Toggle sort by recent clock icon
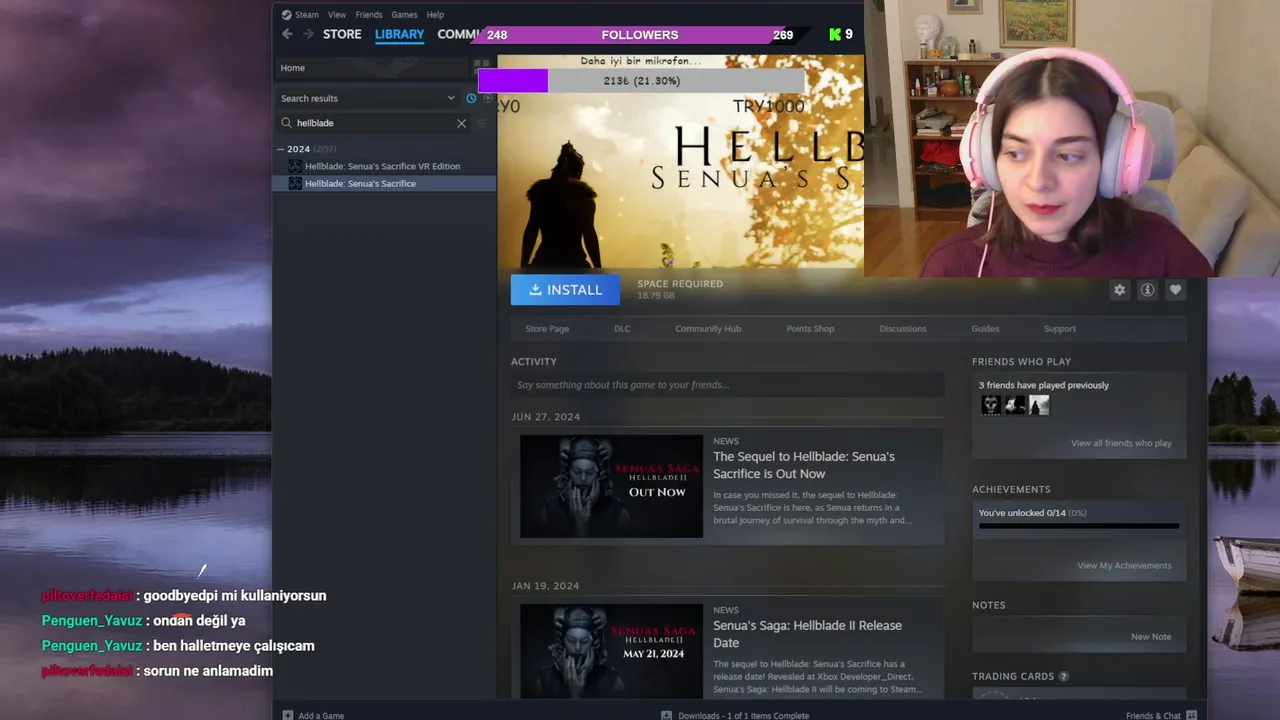Screen dimensions: 1280x720 click(x=471, y=98)
